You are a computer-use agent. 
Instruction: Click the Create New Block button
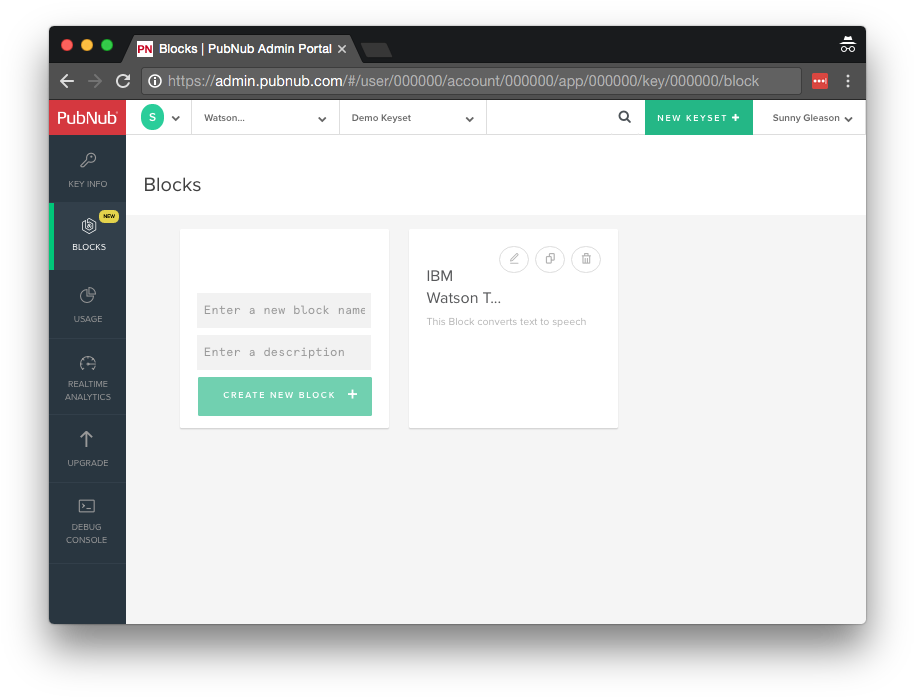285,396
